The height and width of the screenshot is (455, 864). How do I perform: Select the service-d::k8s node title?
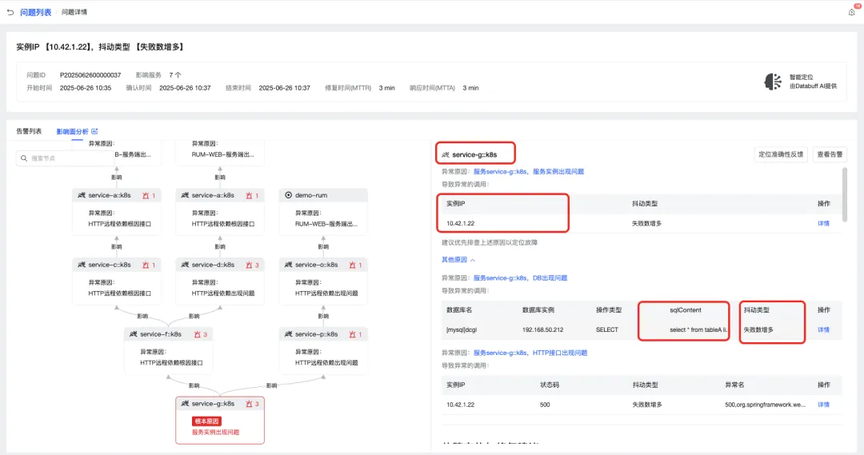(213, 265)
